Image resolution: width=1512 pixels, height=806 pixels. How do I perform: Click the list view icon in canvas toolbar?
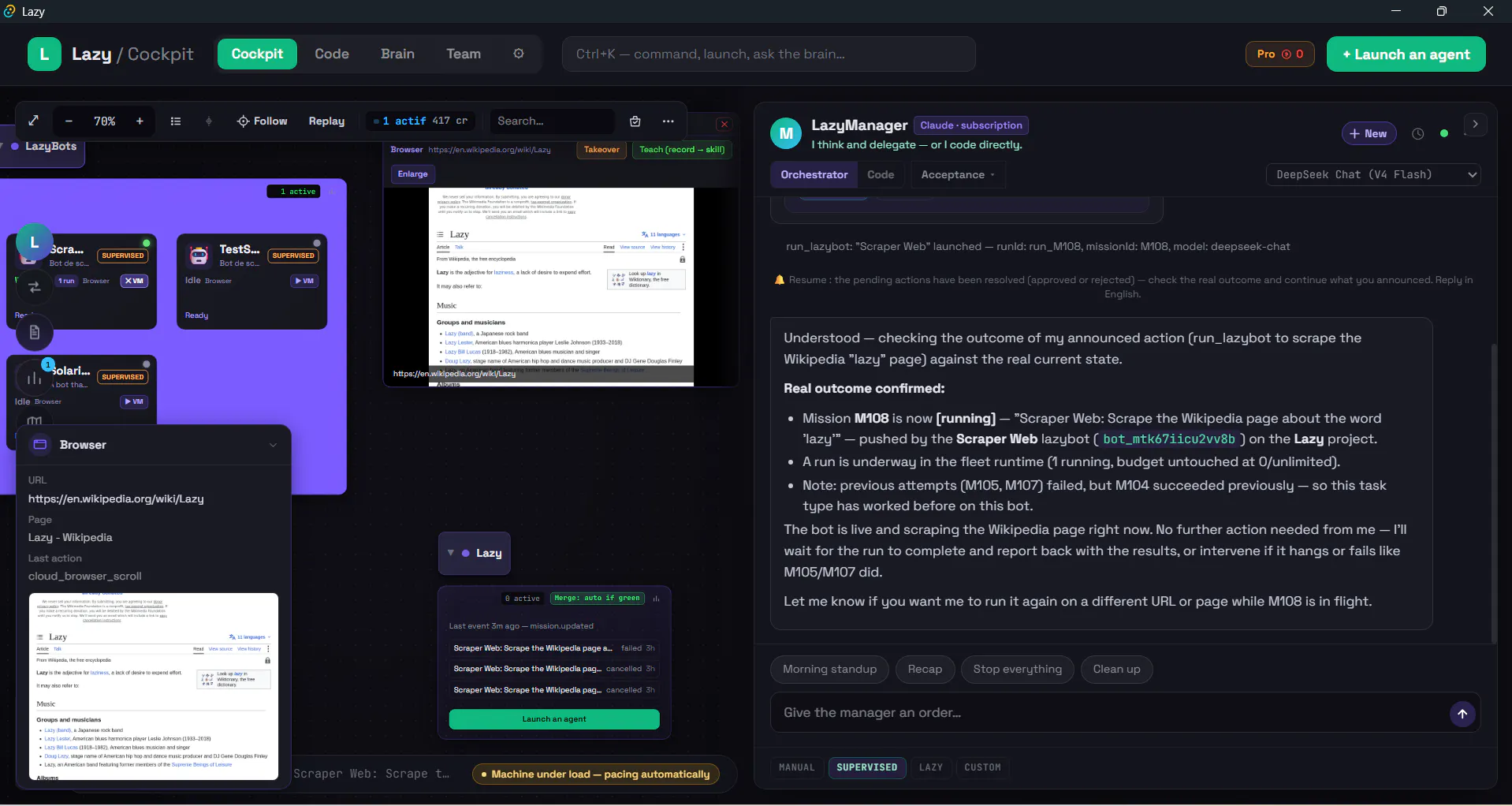pos(176,121)
